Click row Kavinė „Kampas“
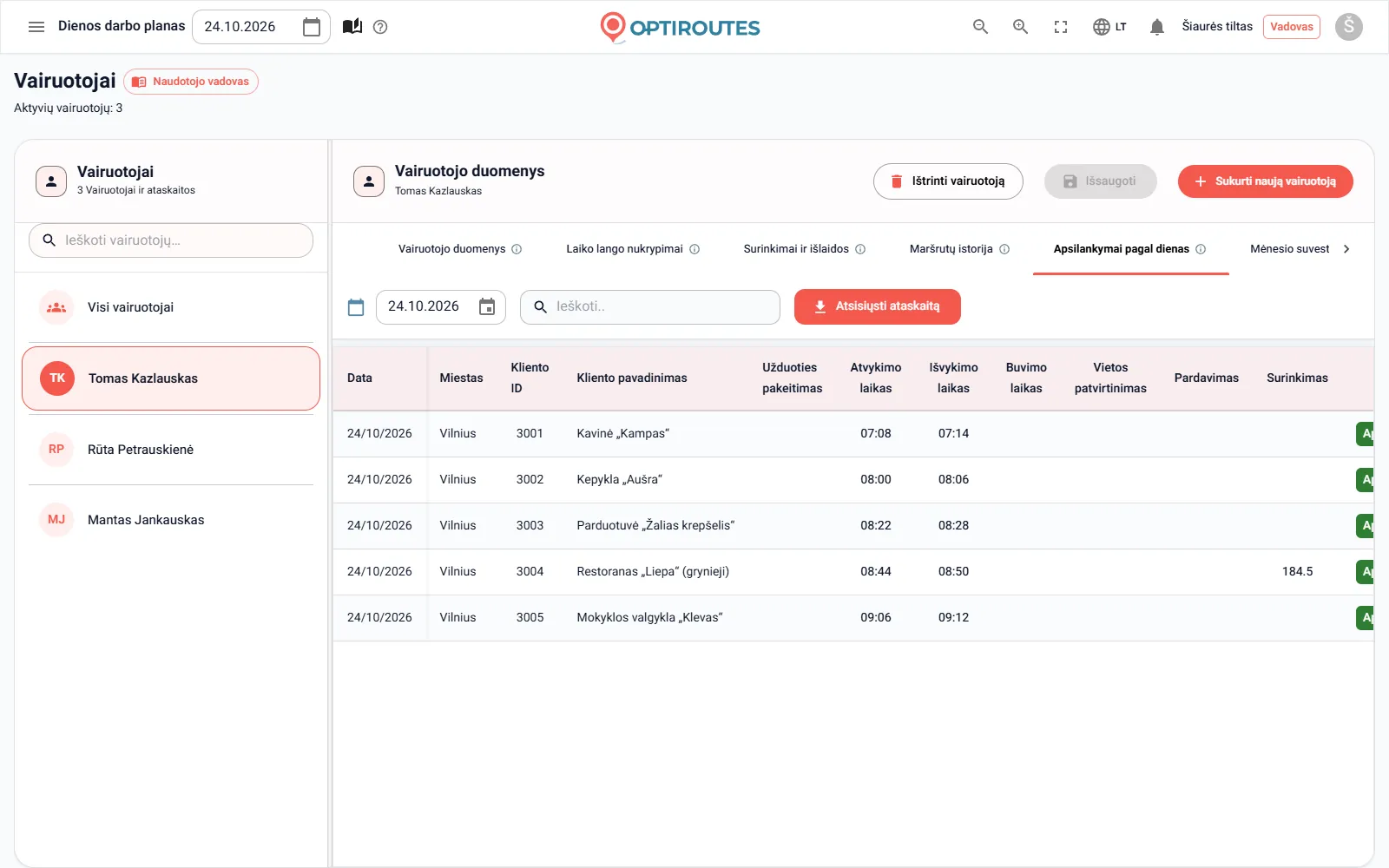 pyautogui.click(x=853, y=434)
